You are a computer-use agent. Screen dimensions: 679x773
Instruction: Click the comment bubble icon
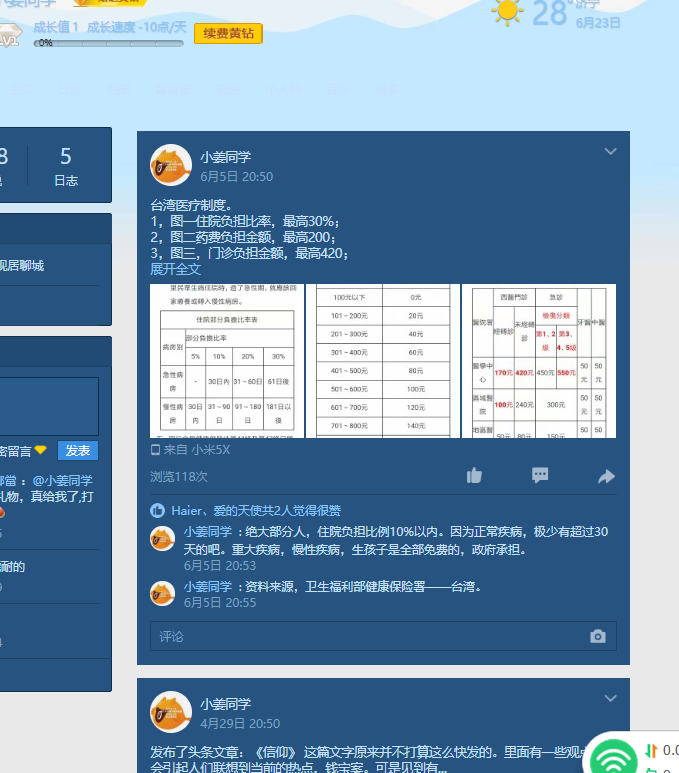[x=540, y=475]
